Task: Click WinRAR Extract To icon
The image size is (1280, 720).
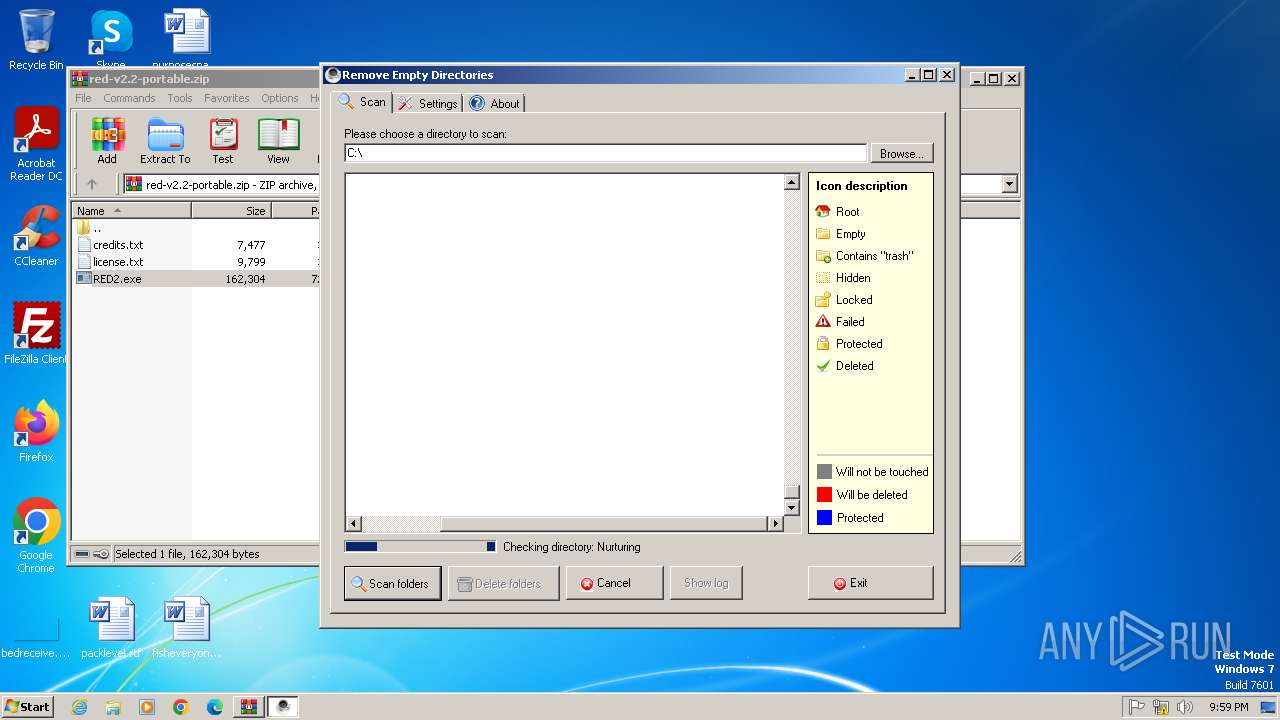Action: coord(165,141)
